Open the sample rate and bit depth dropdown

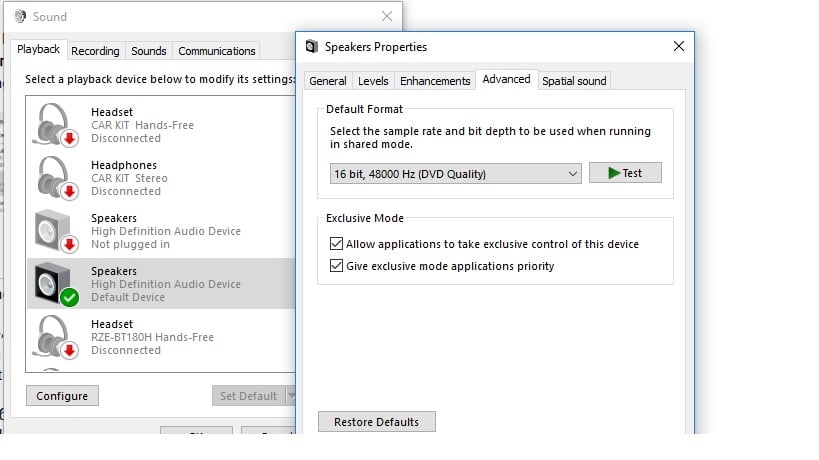point(455,173)
